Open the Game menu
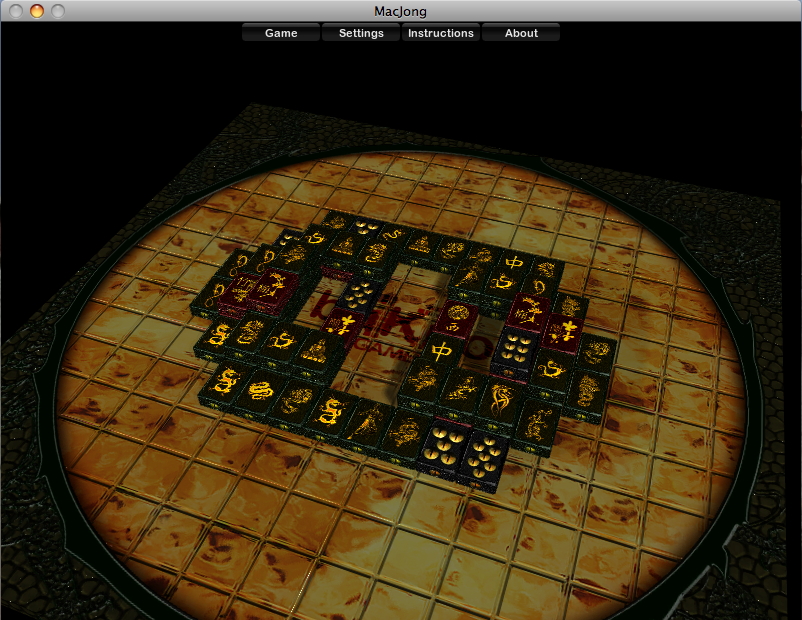Viewport: 802px width, 620px height. pyautogui.click(x=281, y=33)
